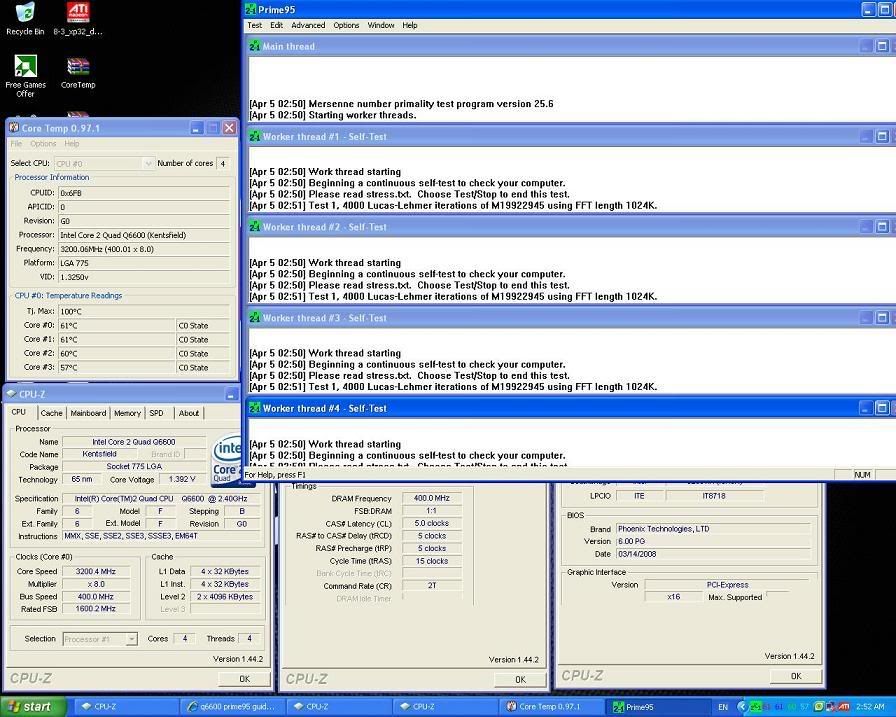Select the ATI 8-3_xp32_d... desktop icon
Viewport: 896px width, 717px height.
pos(78,18)
